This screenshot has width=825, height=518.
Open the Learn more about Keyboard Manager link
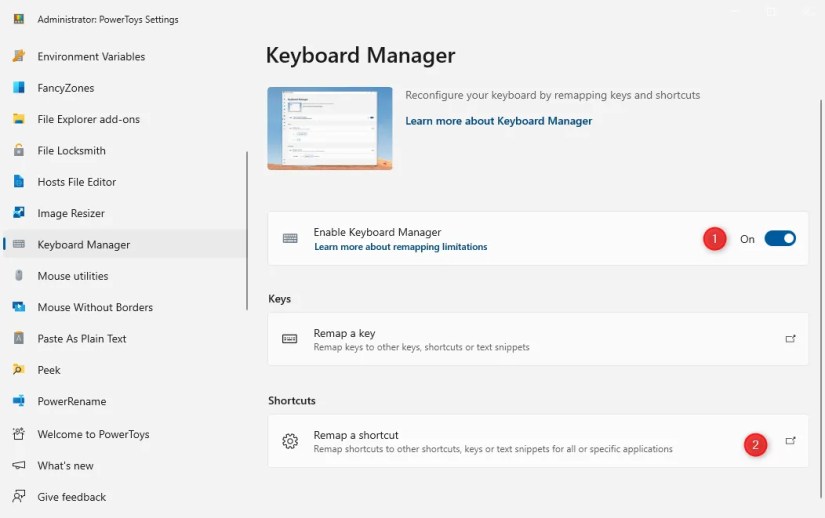[498, 121]
